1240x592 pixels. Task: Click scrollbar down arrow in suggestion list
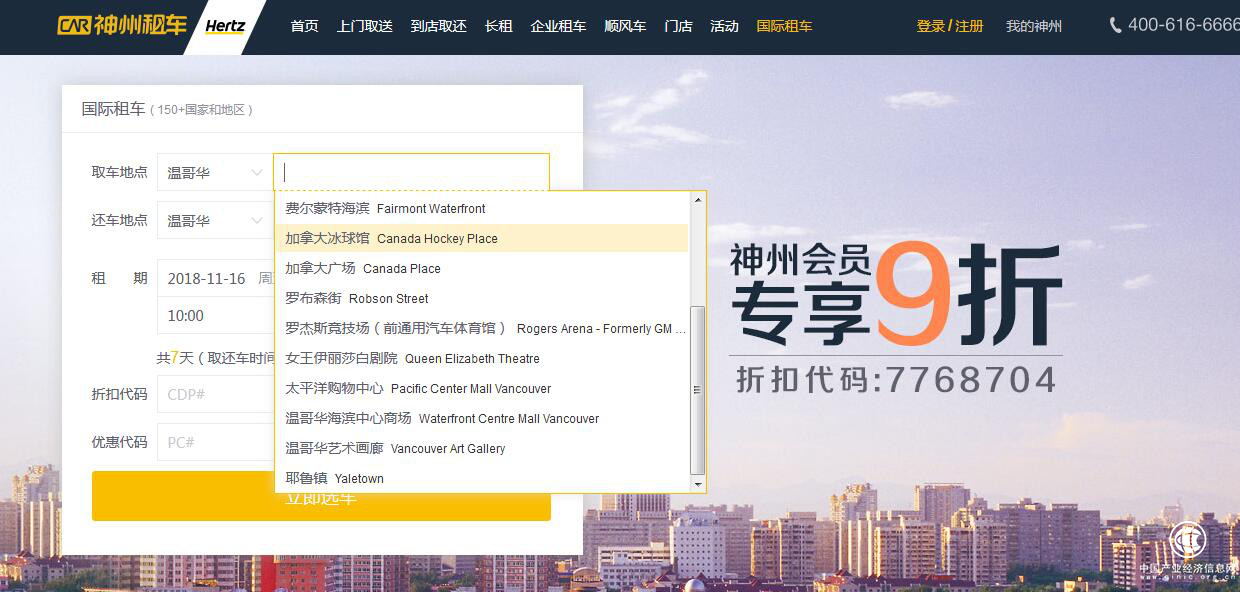698,484
